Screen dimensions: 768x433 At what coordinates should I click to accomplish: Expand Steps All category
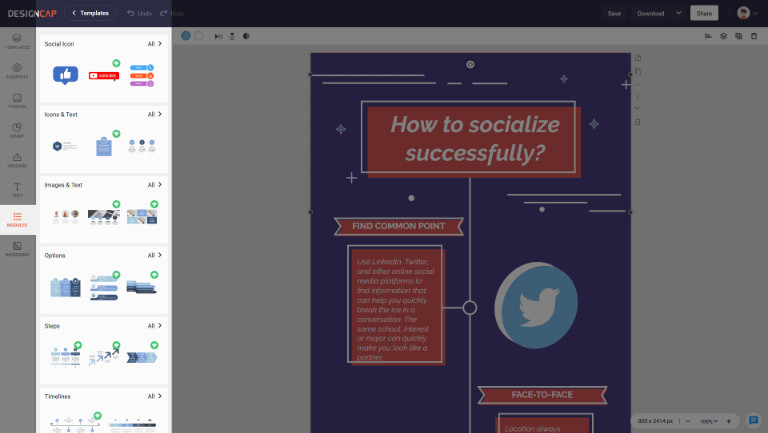coord(155,326)
